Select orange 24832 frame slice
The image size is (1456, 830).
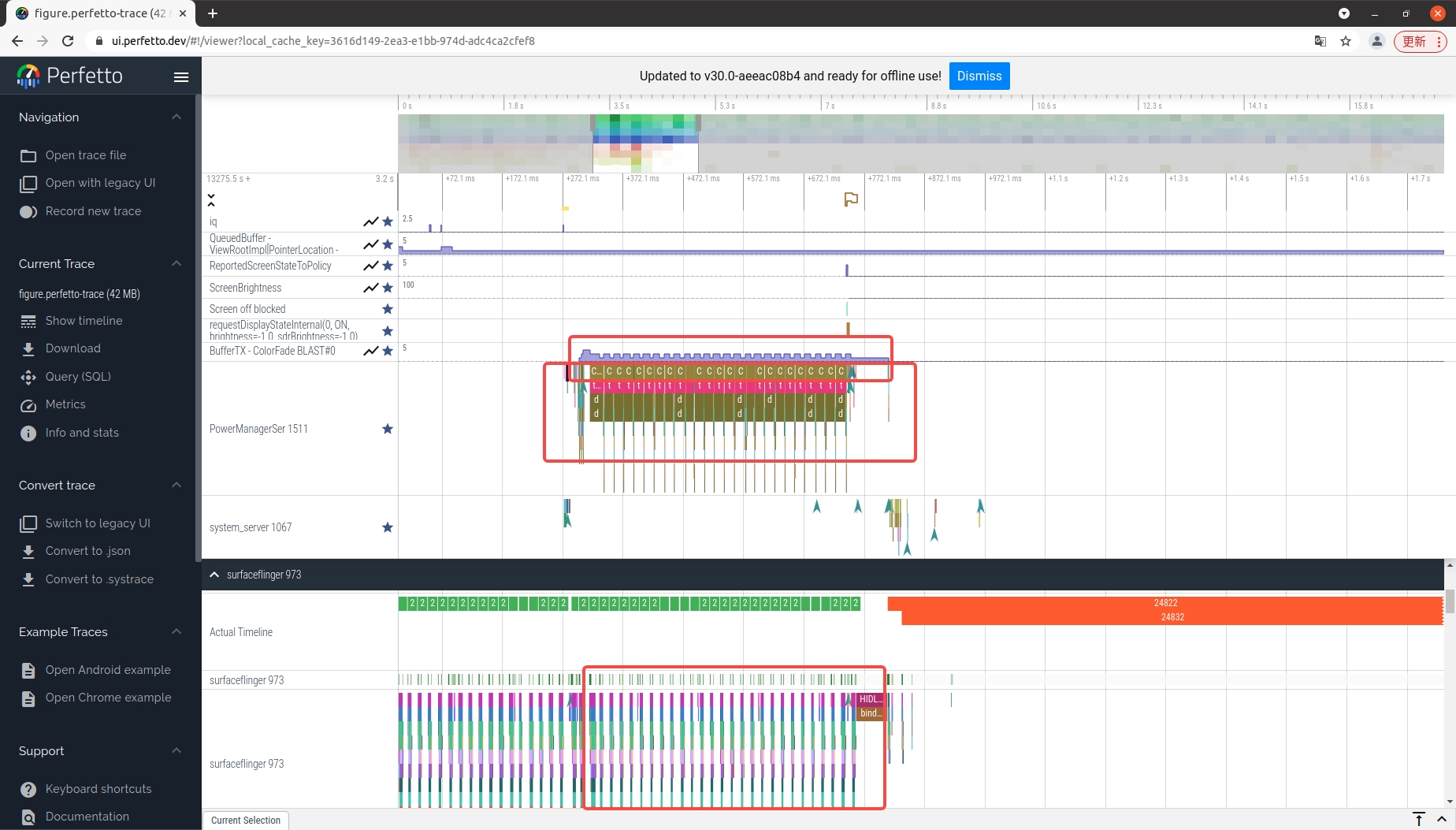[1172, 617]
